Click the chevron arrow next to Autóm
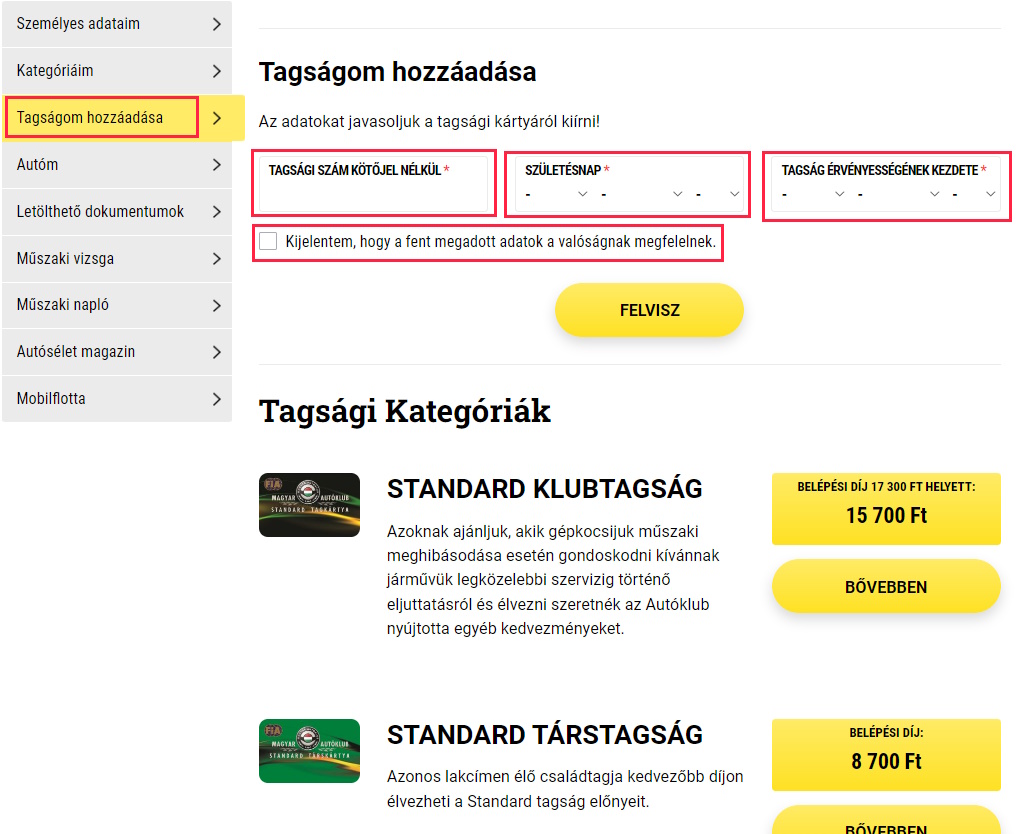Screen dimensions: 1018x834 (217, 165)
